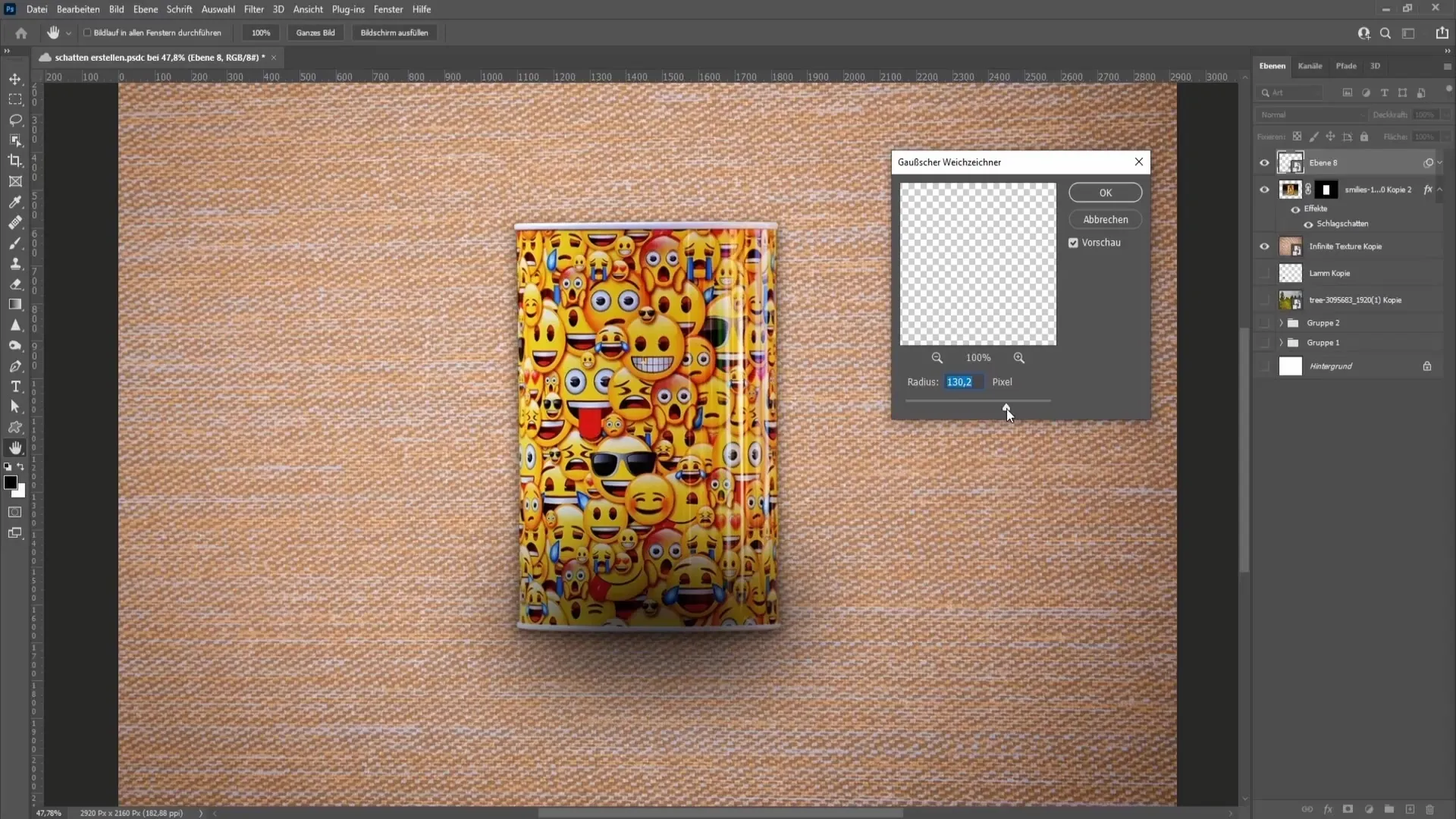
Task: Open the Ebene menu
Action: [145, 9]
